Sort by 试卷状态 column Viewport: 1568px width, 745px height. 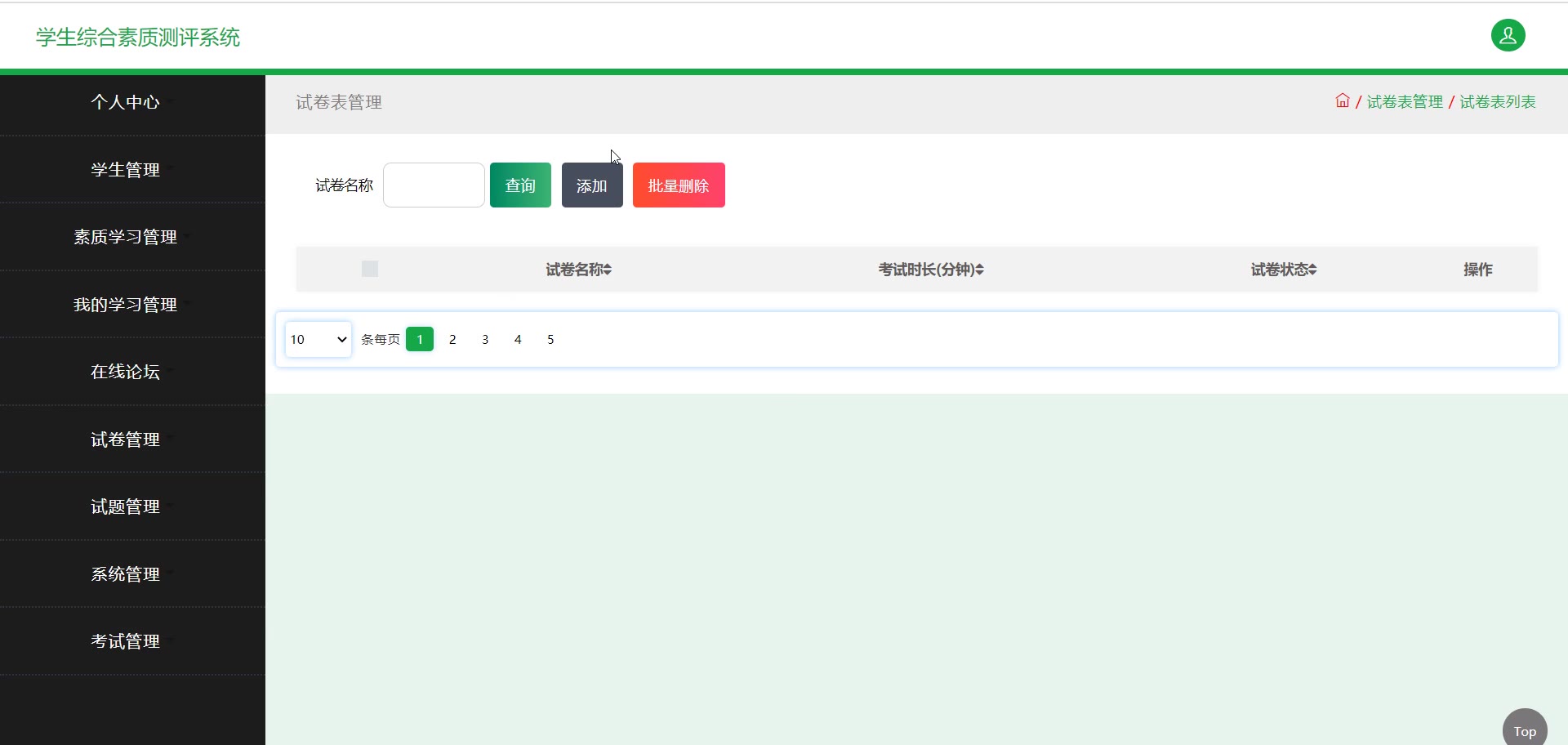(x=1284, y=270)
